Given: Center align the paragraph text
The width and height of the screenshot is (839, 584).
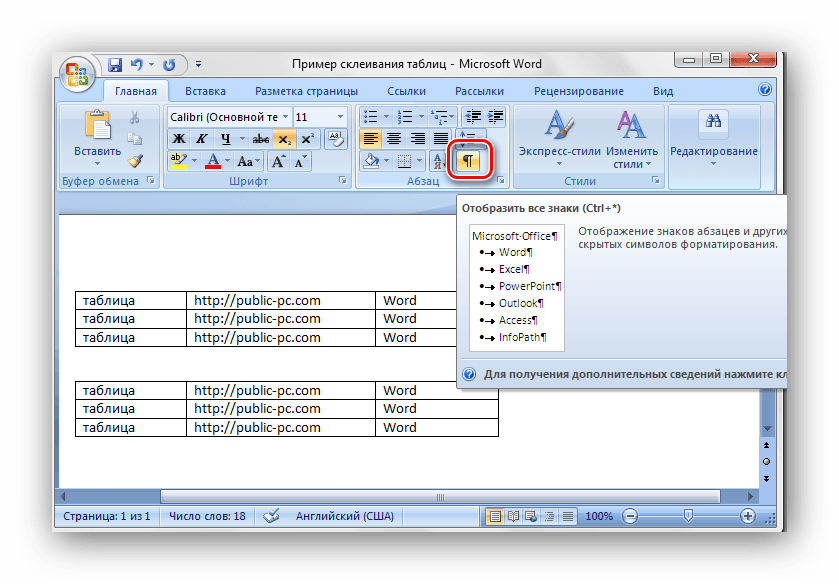Looking at the screenshot, I should pos(394,139).
